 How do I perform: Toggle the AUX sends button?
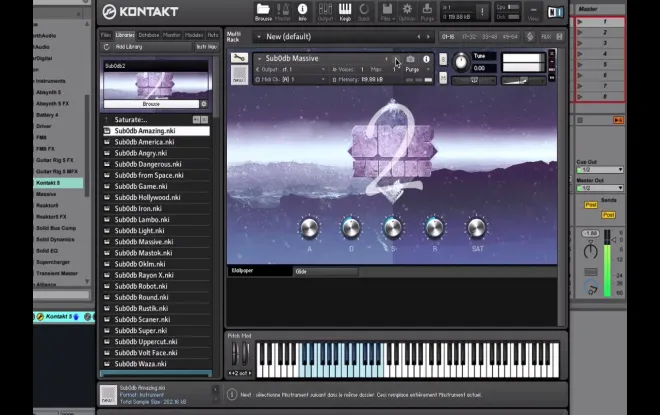click(x=546, y=37)
